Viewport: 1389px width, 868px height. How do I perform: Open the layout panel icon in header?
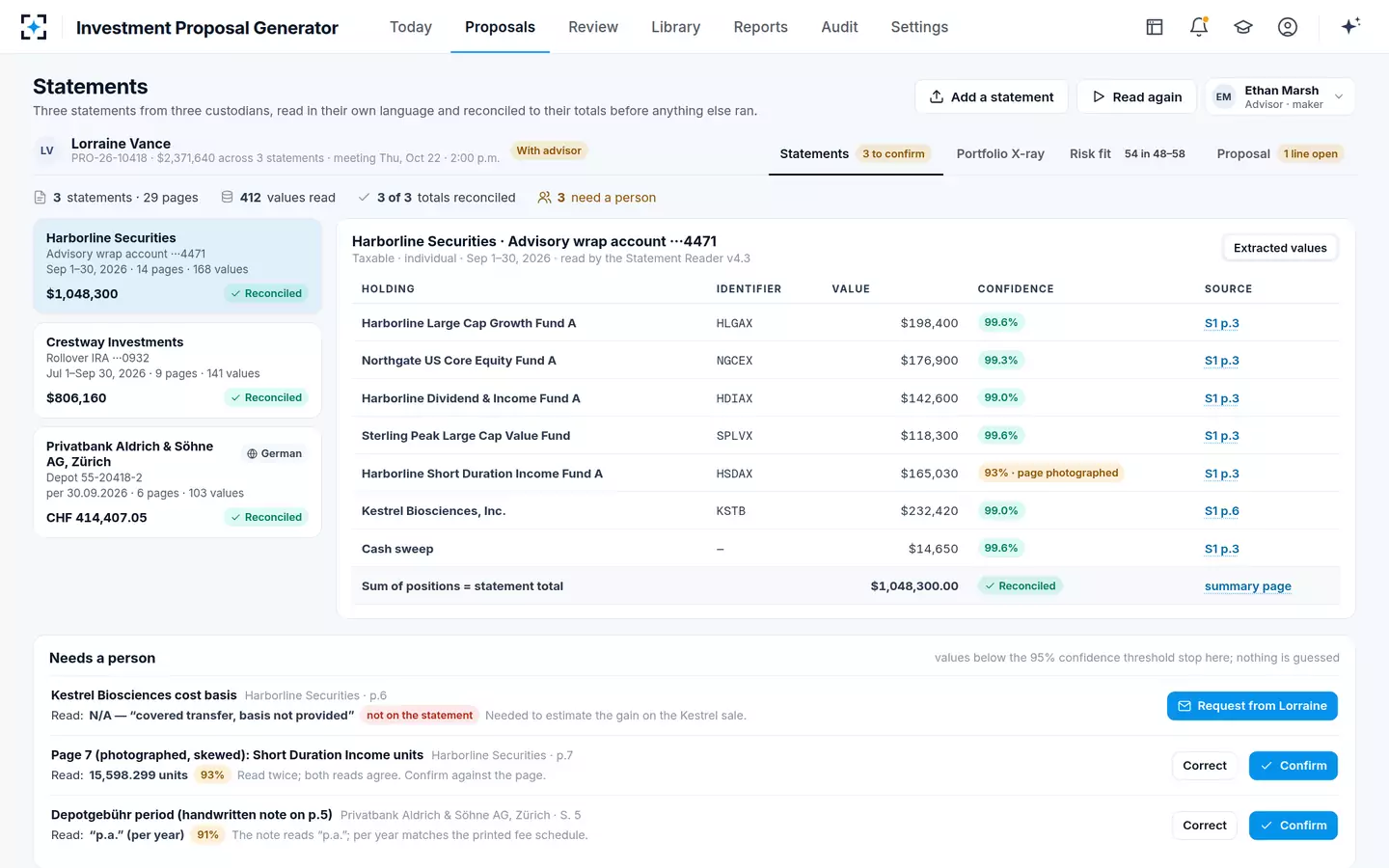point(1155,27)
